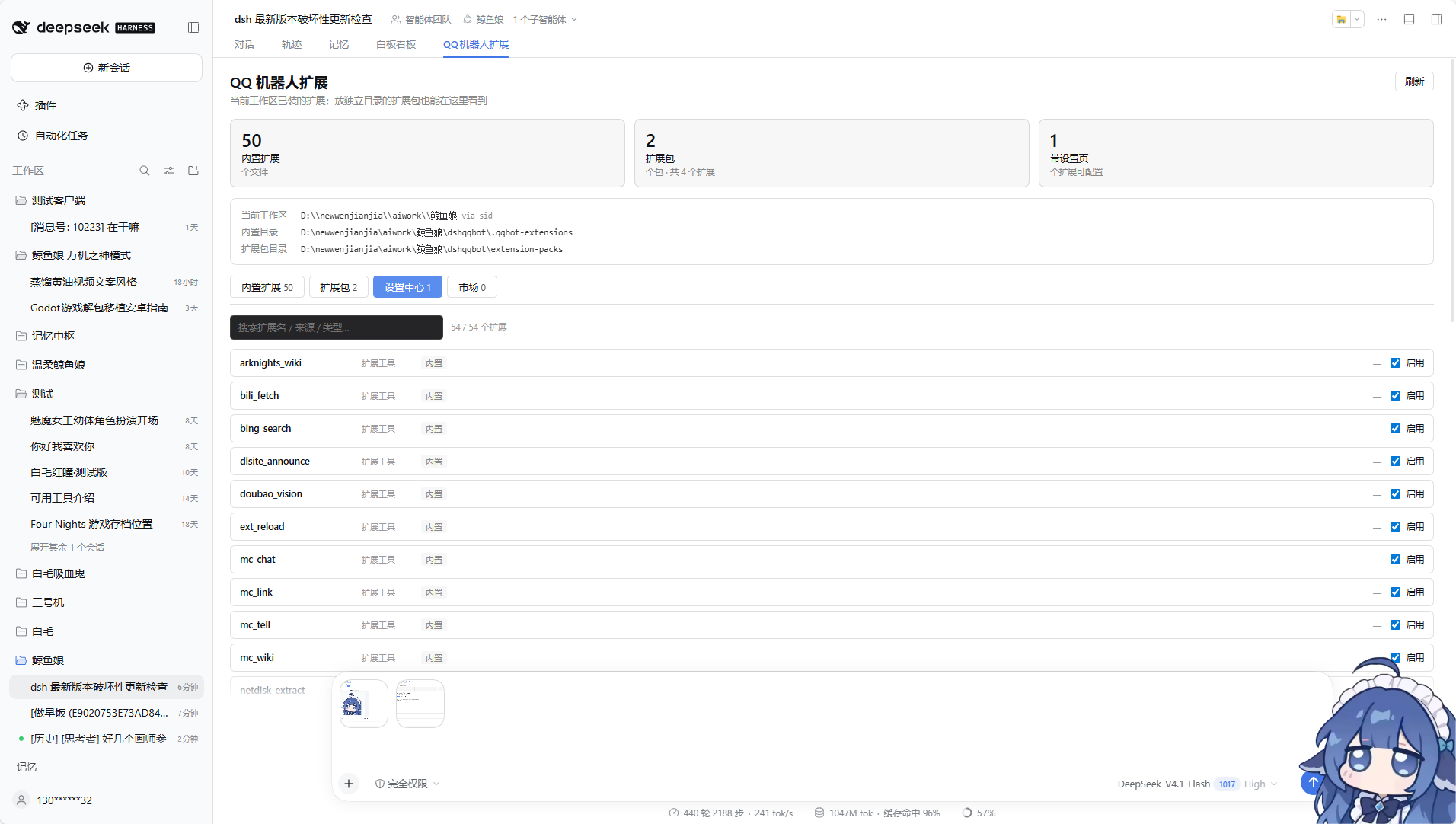1456x824 pixels.
Task: Disable the arknights_wiki extension checkbox
Action: [1395, 363]
